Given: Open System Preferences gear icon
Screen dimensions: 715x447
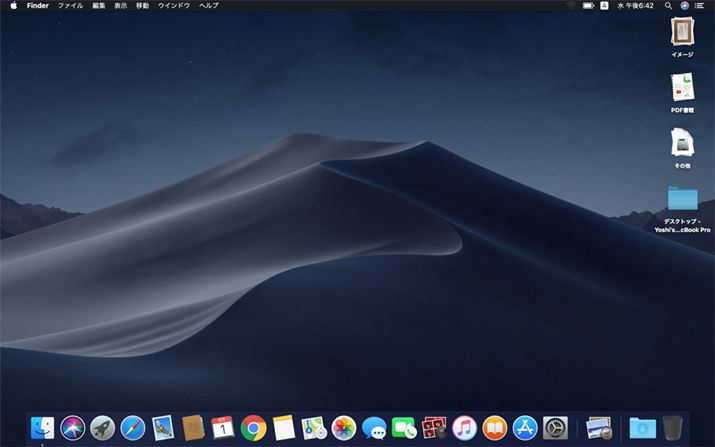Looking at the screenshot, I should click(x=555, y=428).
